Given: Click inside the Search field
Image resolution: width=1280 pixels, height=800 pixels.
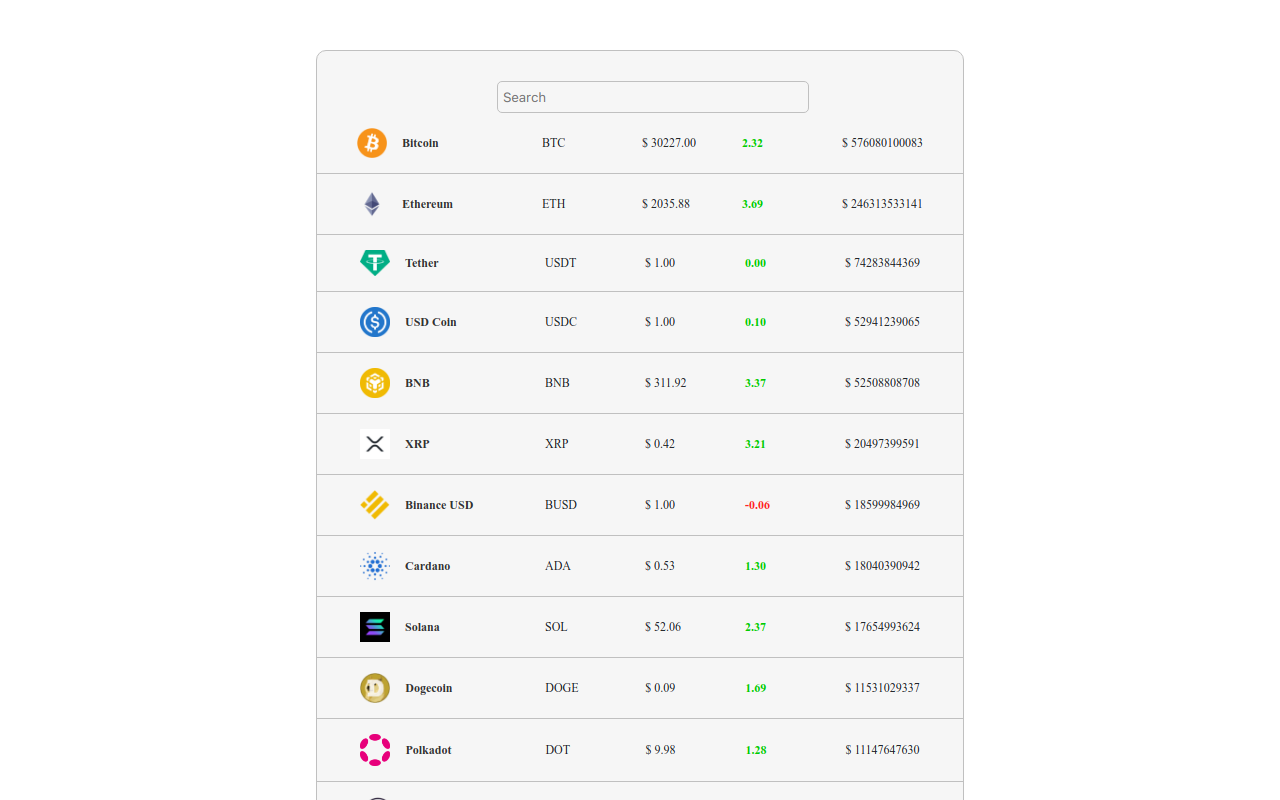Looking at the screenshot, I should click(x=652, y=97).
